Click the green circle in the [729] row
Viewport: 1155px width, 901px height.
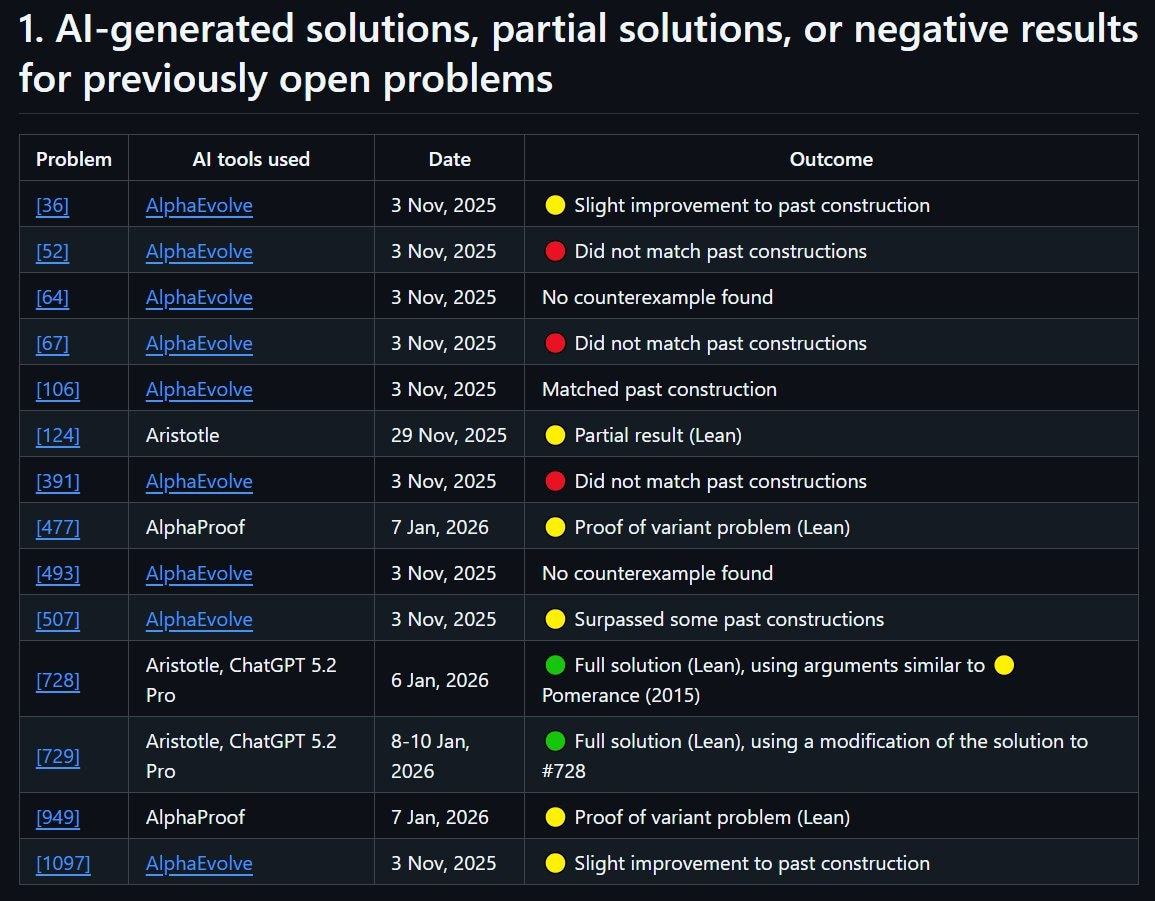(x=555, y=742)
